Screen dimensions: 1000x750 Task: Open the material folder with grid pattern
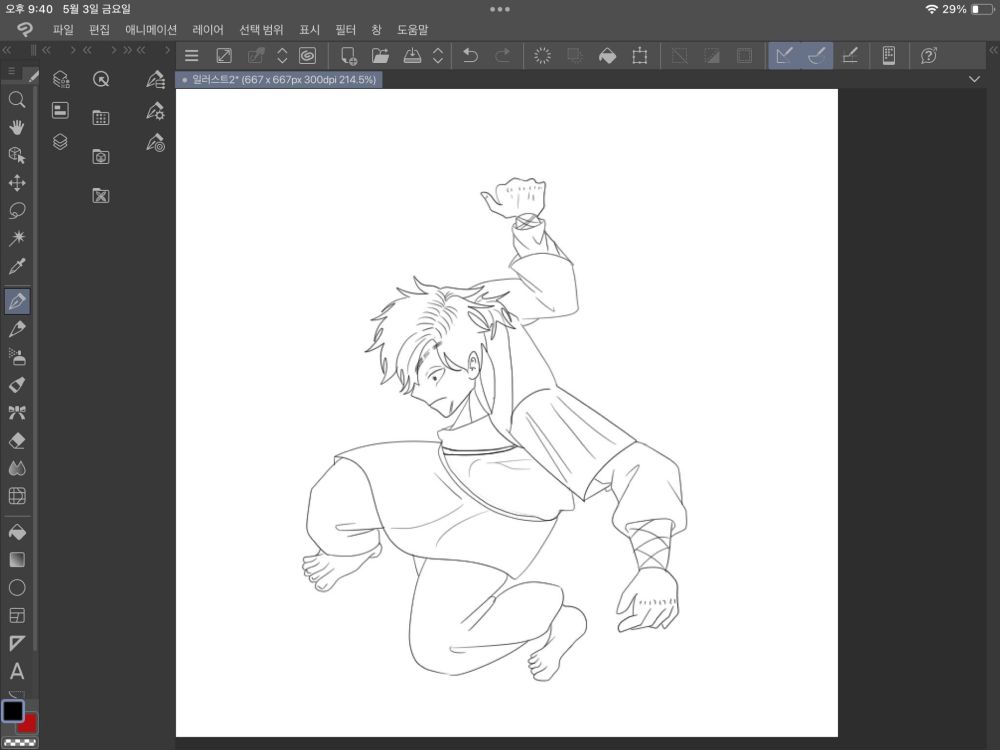pyautogui.click(x=101, y=117)
